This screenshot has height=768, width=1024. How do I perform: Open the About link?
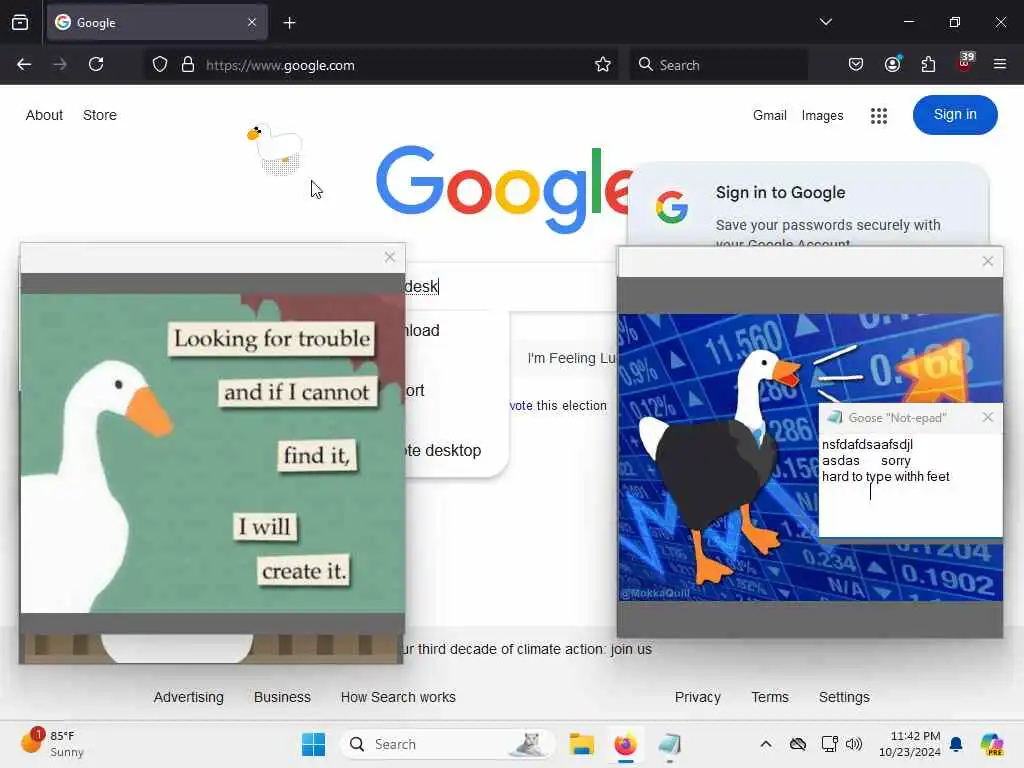[44, 115]
